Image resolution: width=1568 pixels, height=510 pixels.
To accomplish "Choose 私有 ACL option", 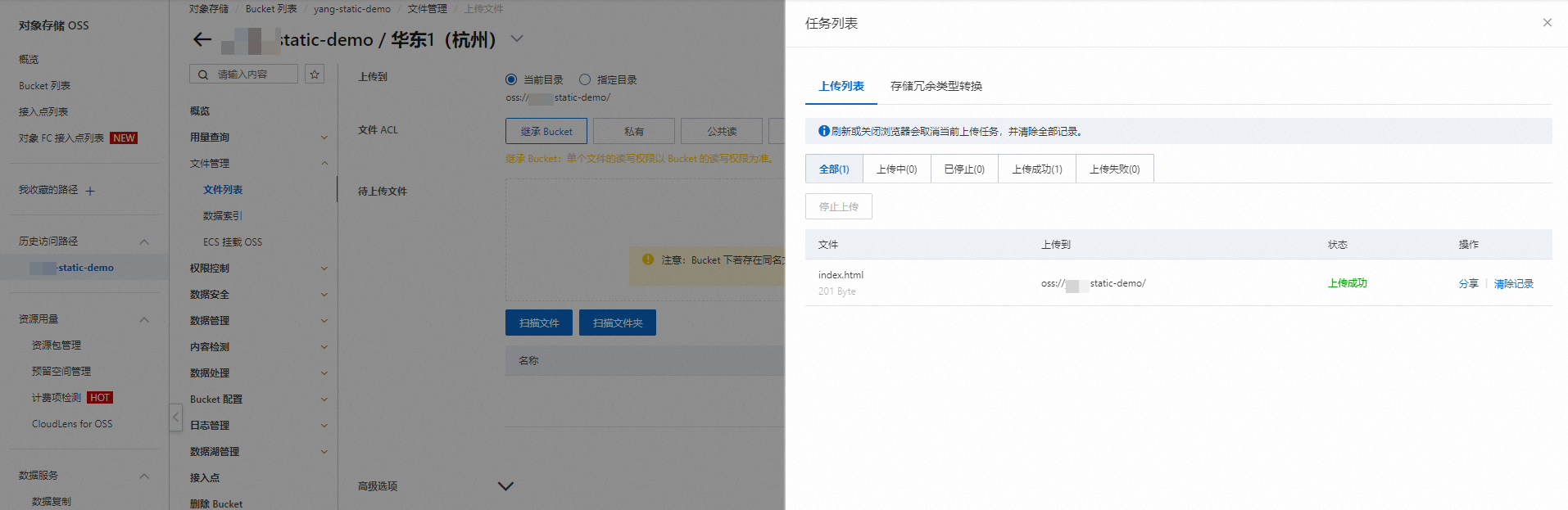I will click(x=634, y=131).
